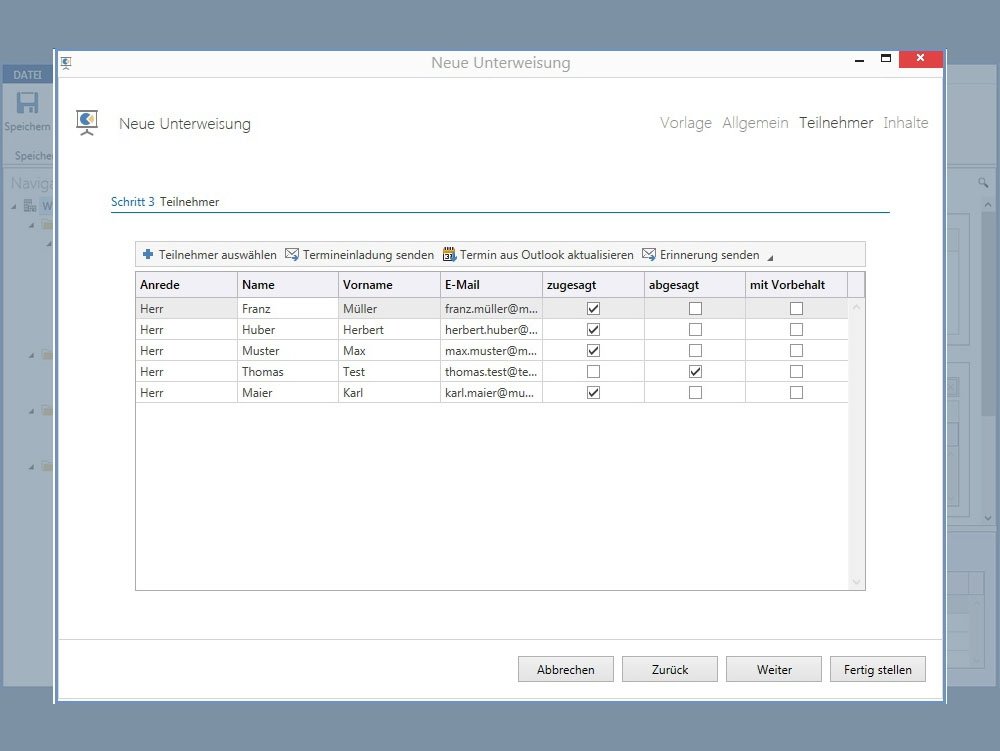Screen dimensions: 1000x751
Task: Uncheck zugesagt for Franz Müller
Action: (x=594, y=309)
